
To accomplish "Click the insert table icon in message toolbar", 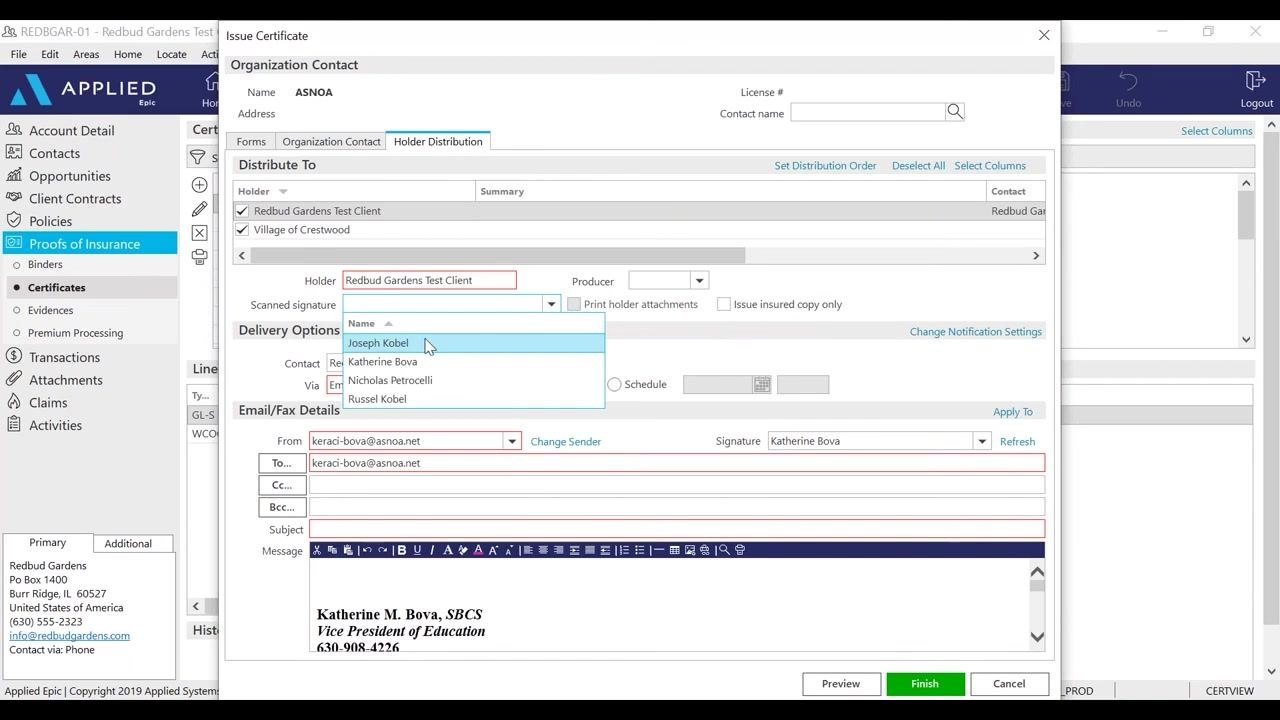I will click(x=674, y=550).
